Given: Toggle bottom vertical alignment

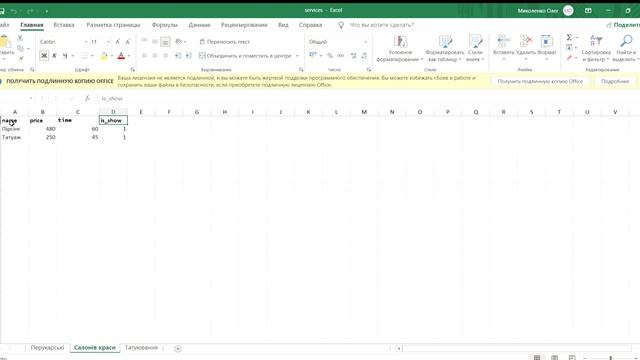Looking at the screenshot, I should tap(165, 42).
